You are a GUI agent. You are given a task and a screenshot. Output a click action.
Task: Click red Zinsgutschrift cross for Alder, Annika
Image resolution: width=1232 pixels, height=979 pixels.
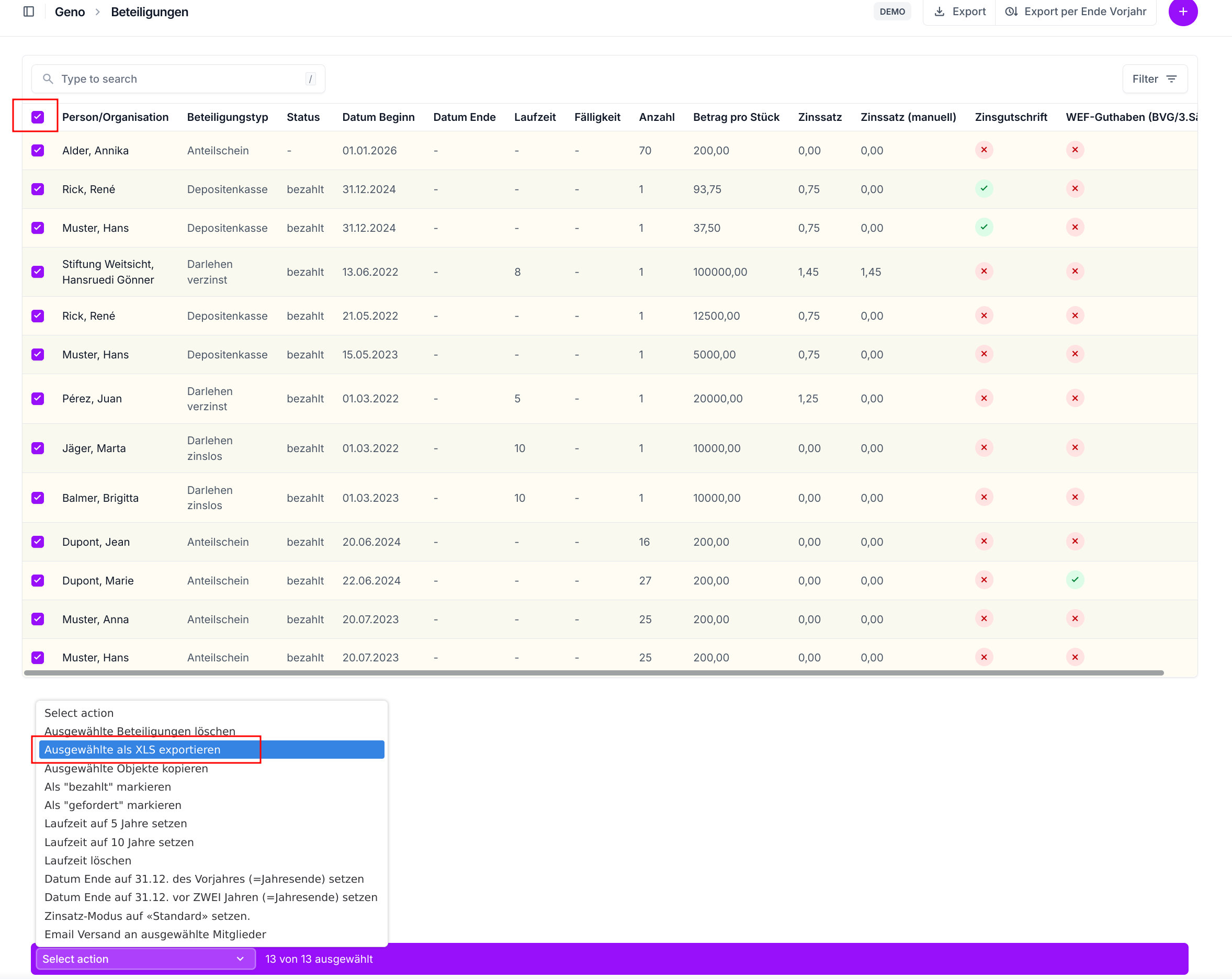click(984, 150)
